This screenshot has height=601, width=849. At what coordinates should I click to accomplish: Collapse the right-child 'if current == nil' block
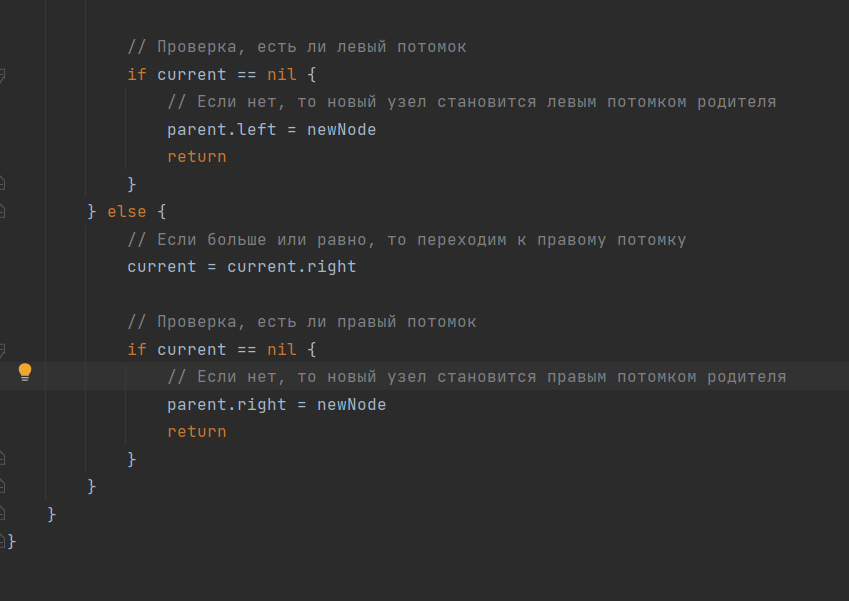[2, 350]
